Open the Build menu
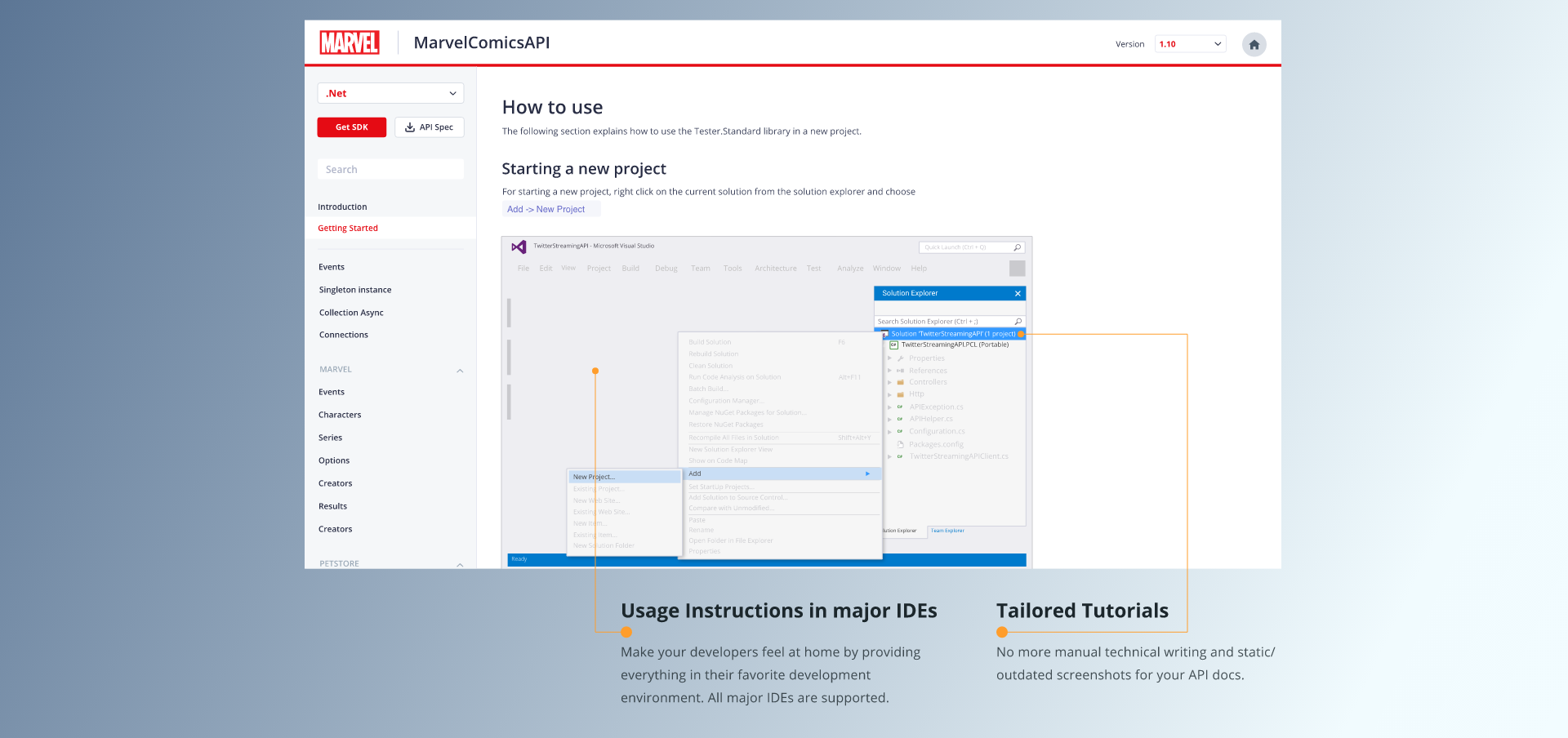 630,269
